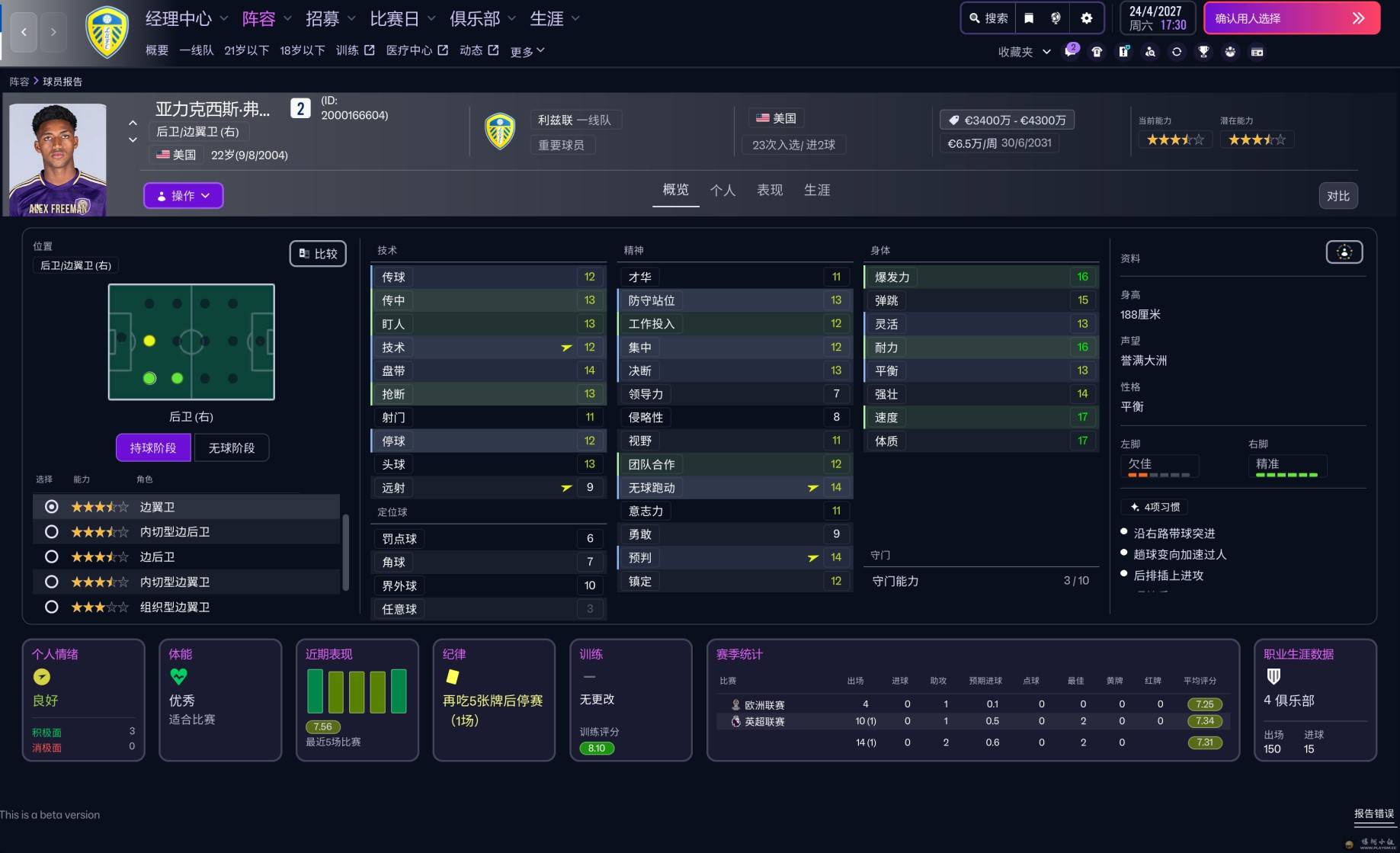Click the trophy competitions shortcut icon
Viewport: 1400px width, 853px height.
pos(1203,52)
